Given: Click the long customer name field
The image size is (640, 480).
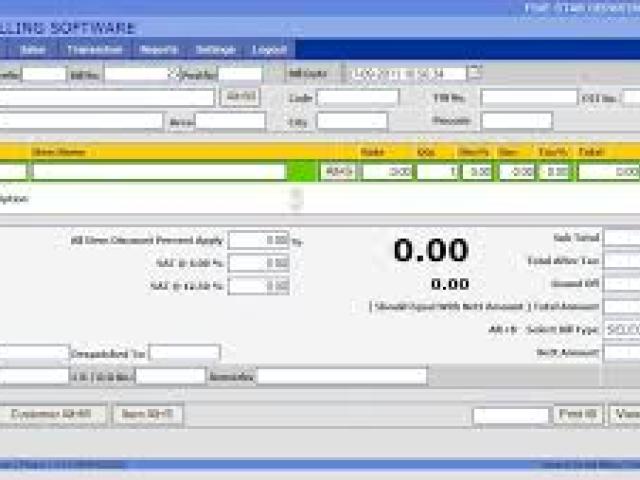Looking at the screenshot, I should [x=107, y=98].
